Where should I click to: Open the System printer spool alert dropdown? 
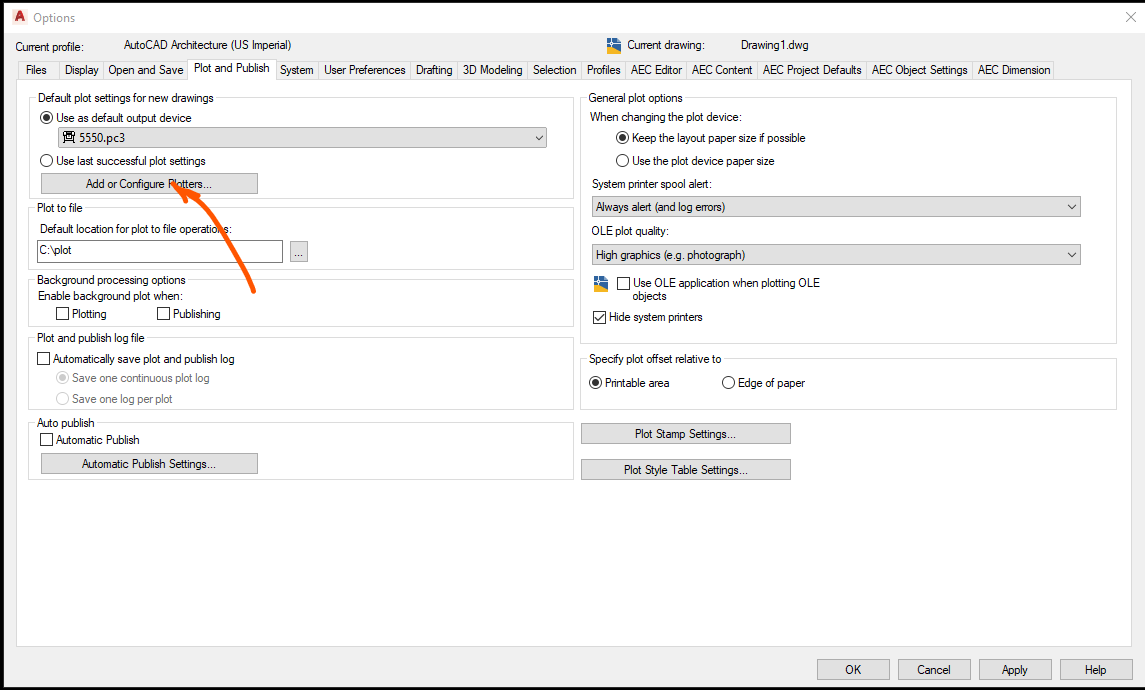1073,206
